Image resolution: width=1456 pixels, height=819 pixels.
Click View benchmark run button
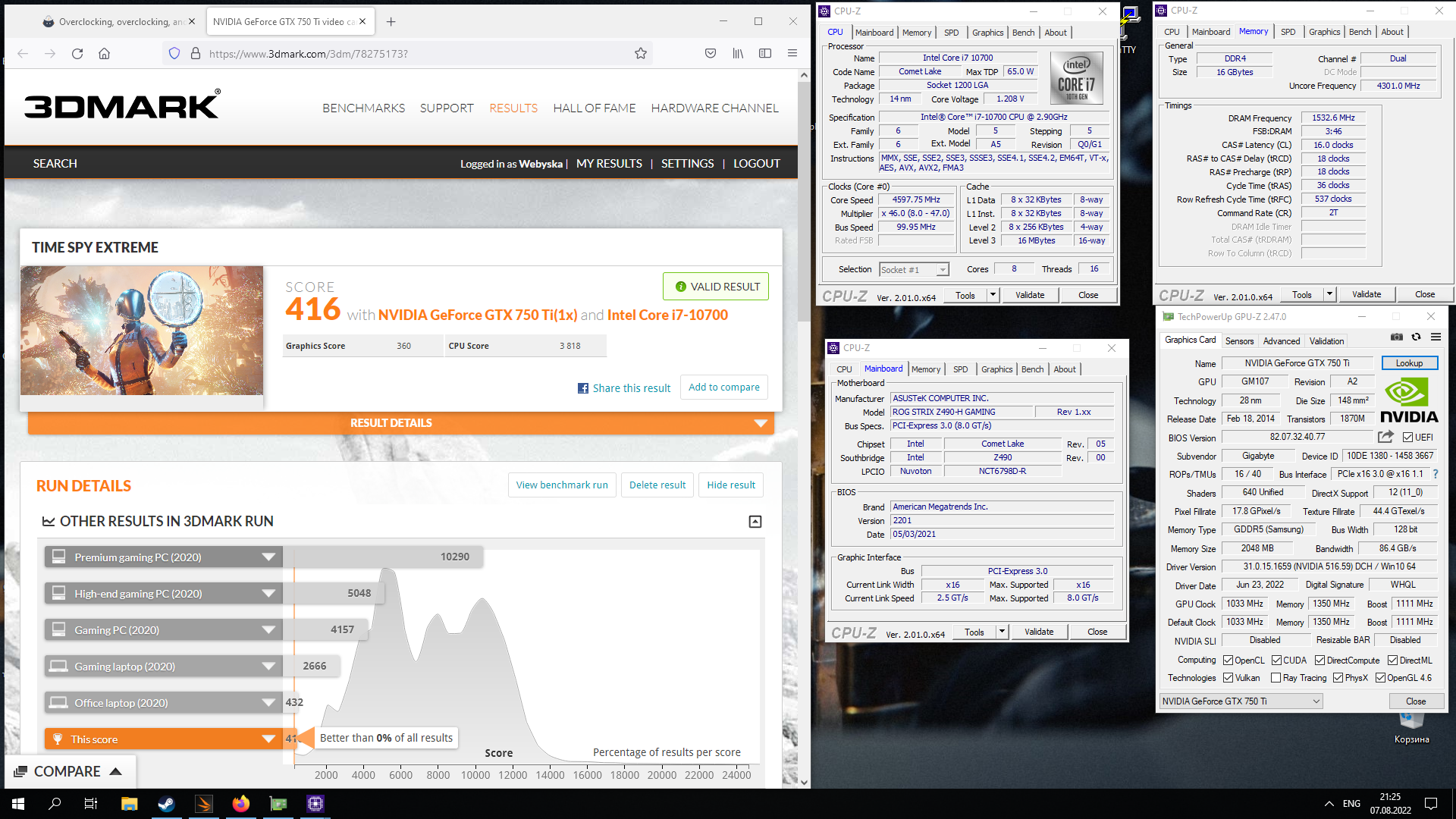pyautogui.click(x=562, y=485)
